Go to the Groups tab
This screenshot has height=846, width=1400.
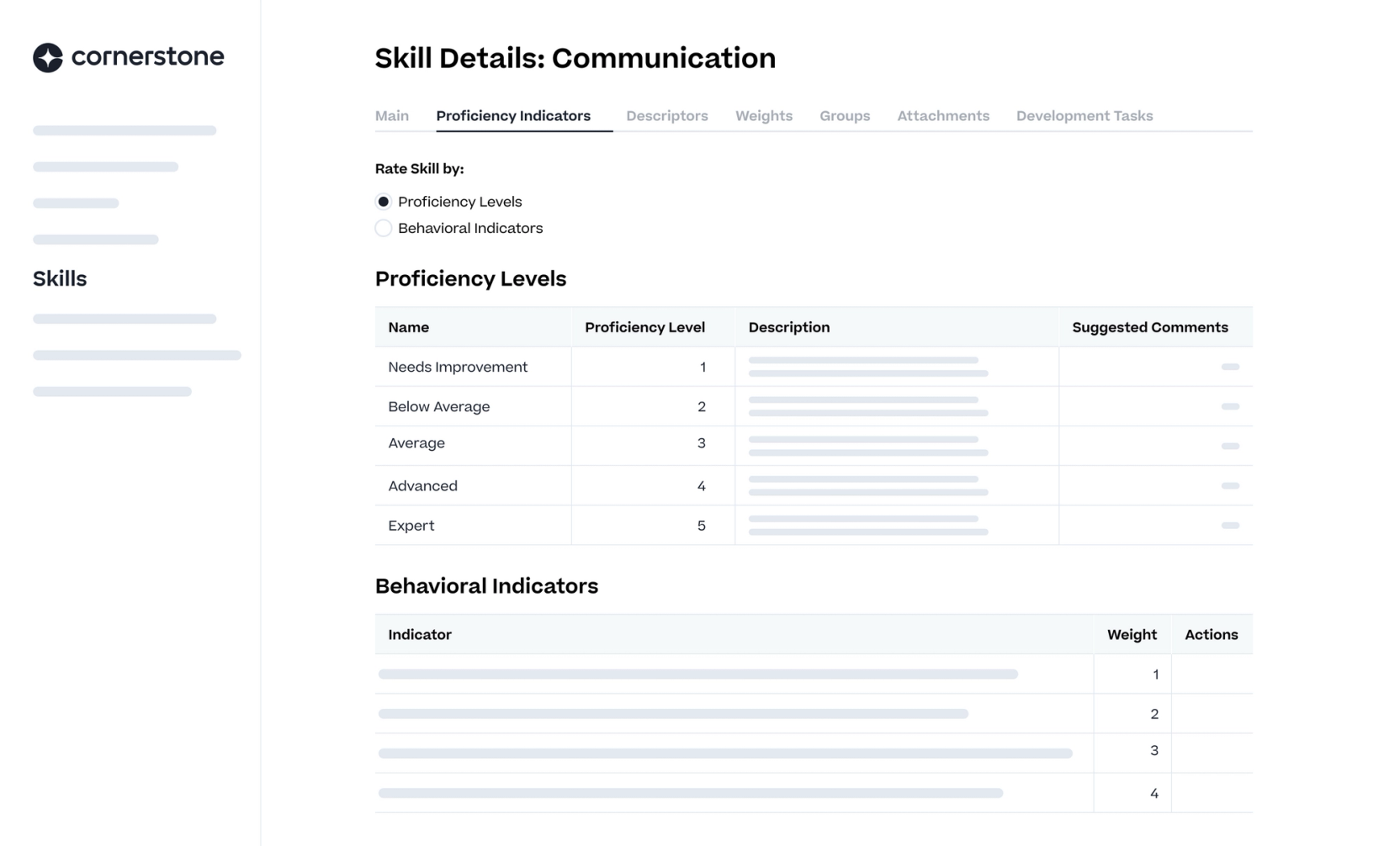[844, 116]
